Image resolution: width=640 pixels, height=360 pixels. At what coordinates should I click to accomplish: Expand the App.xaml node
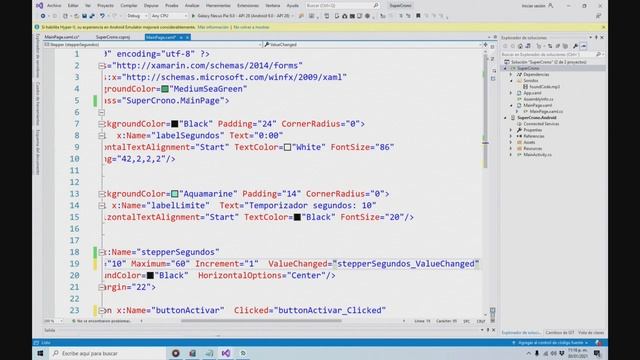coord(511,93)
